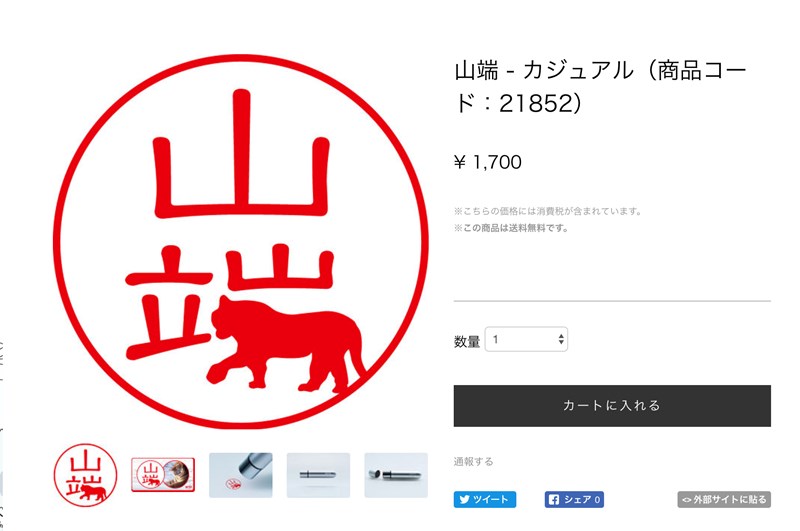Viewport: 800px width, 531px height.
Task: Click the ツイート tweet button
Action: 485,499
